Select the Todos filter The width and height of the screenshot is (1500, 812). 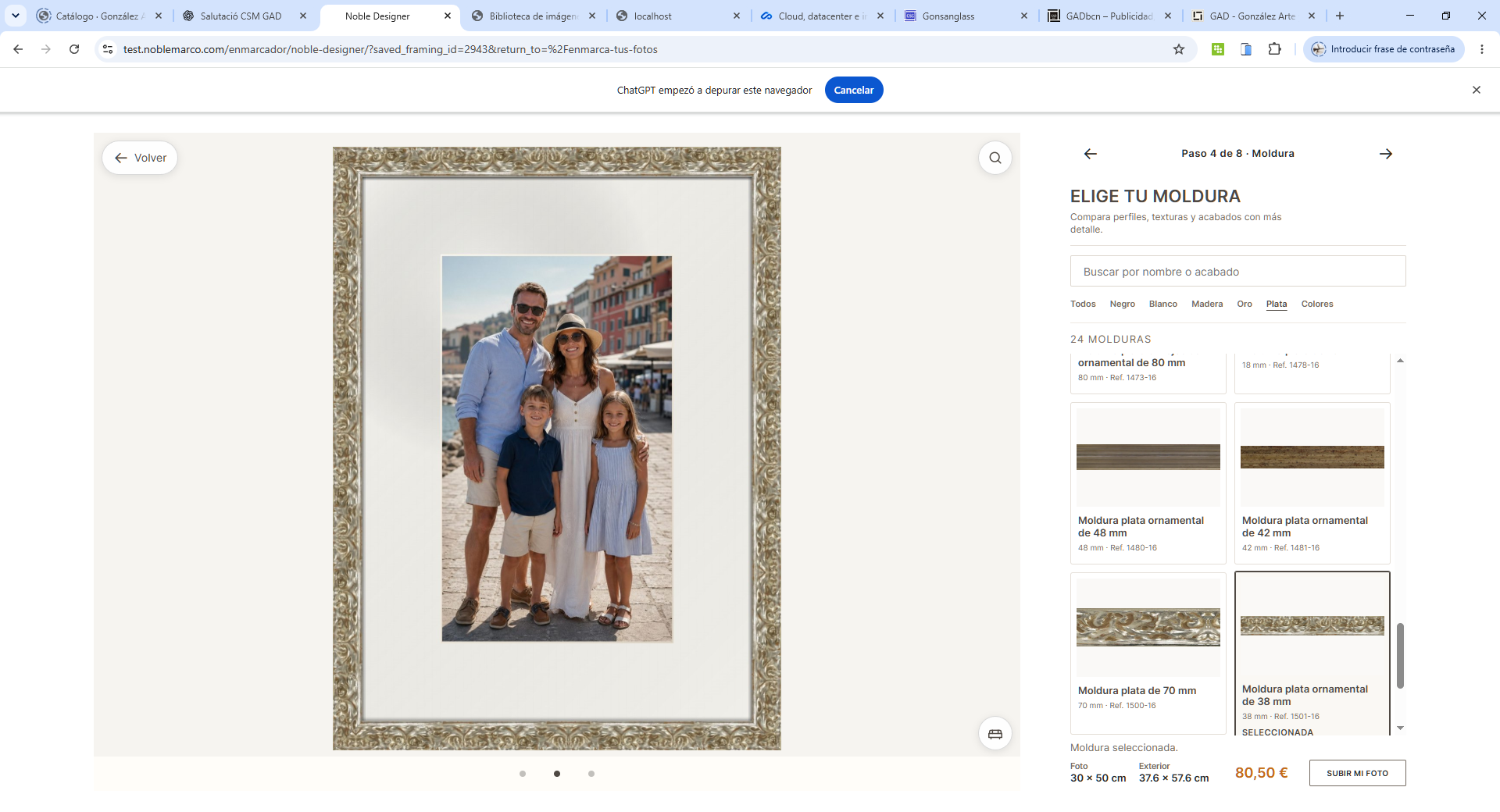click(x=1083, y=304)
